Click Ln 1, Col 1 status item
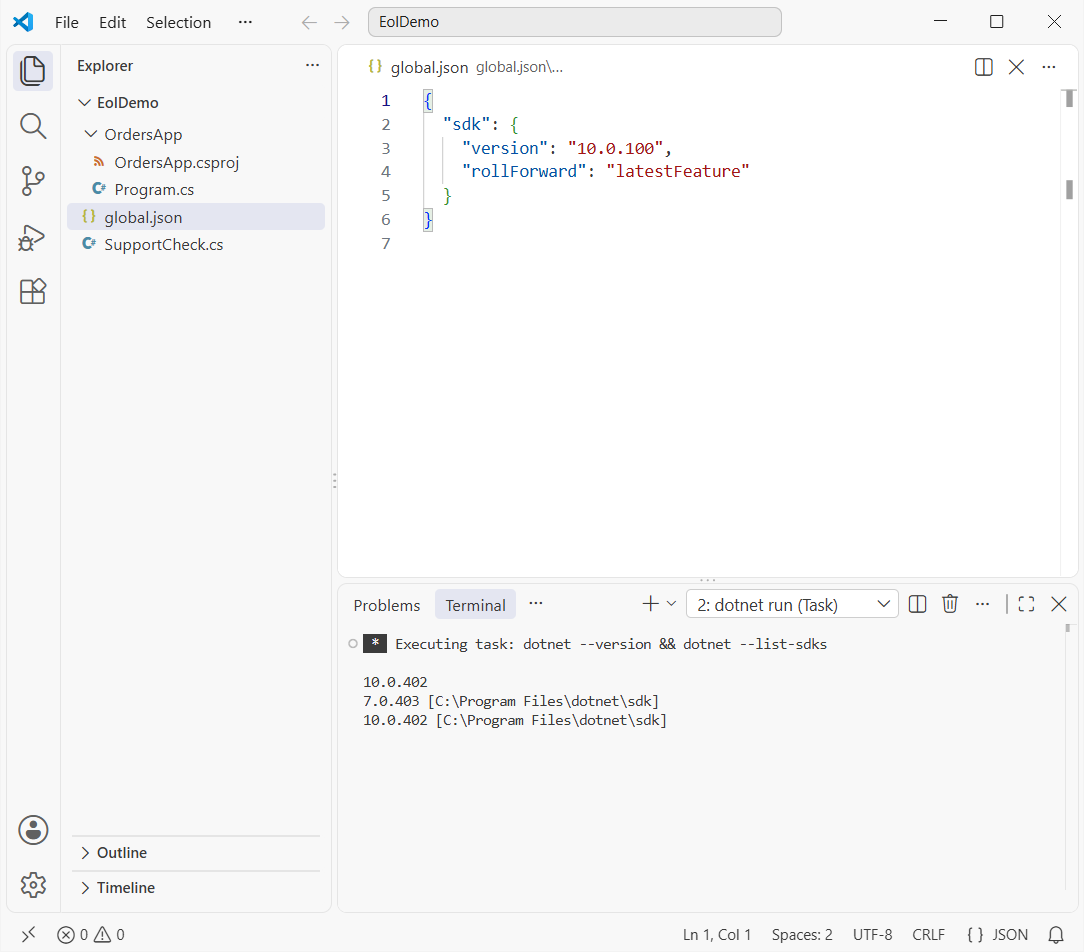Viewport: 1084px width, 952px height. tap(716, 935)
